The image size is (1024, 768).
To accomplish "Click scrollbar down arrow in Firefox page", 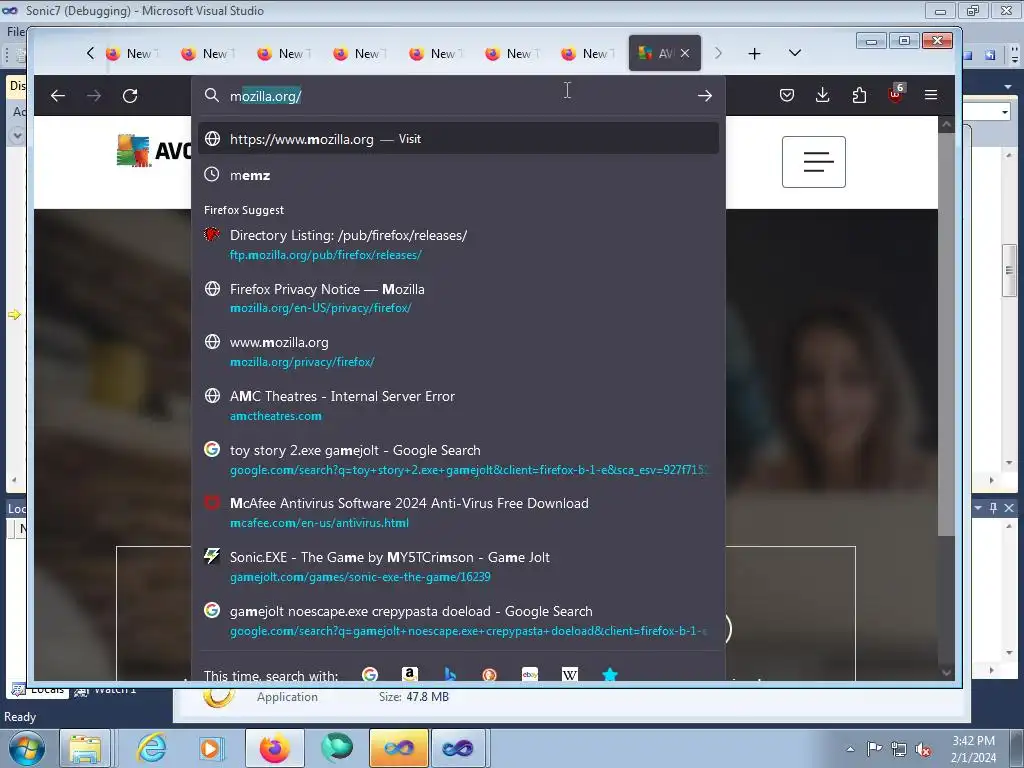I will 946,672.
